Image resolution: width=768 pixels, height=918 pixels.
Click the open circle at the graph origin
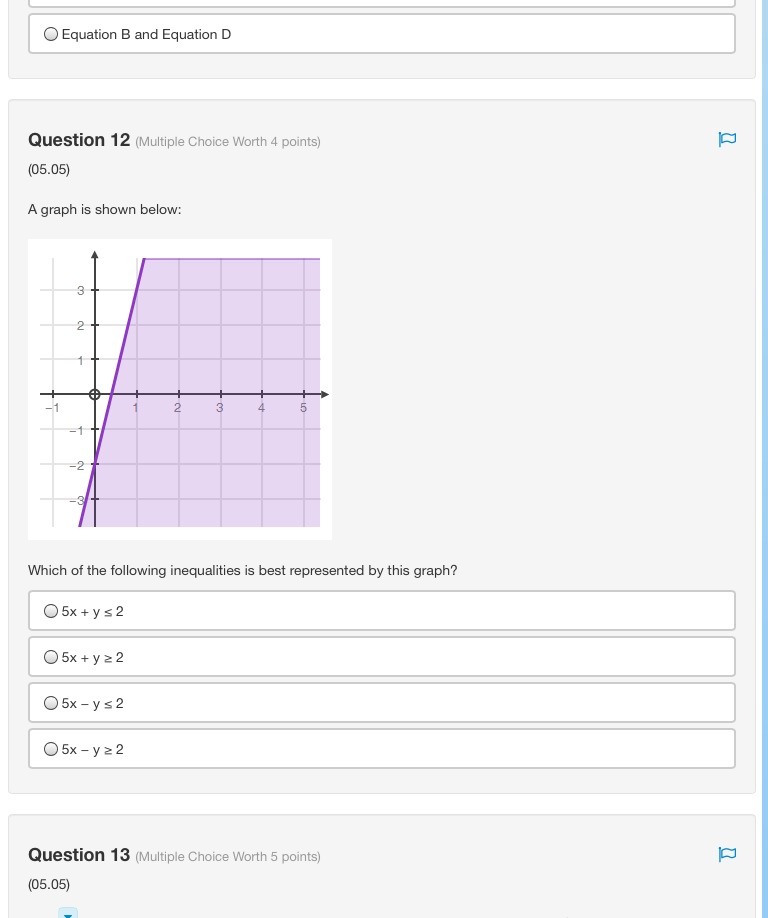click(x=95, y=395)
